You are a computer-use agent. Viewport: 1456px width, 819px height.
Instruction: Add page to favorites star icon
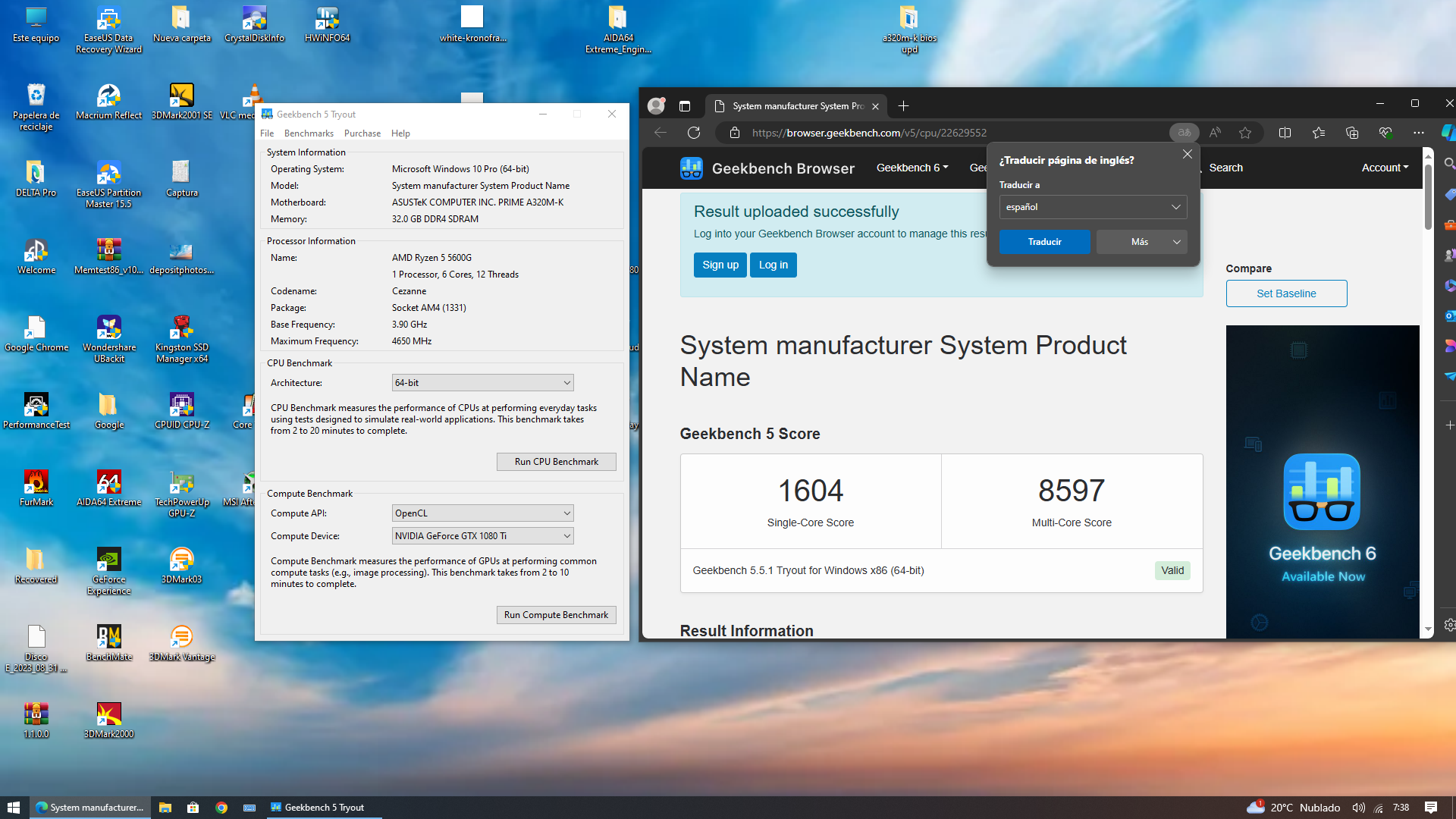(x=1245, y=133)
